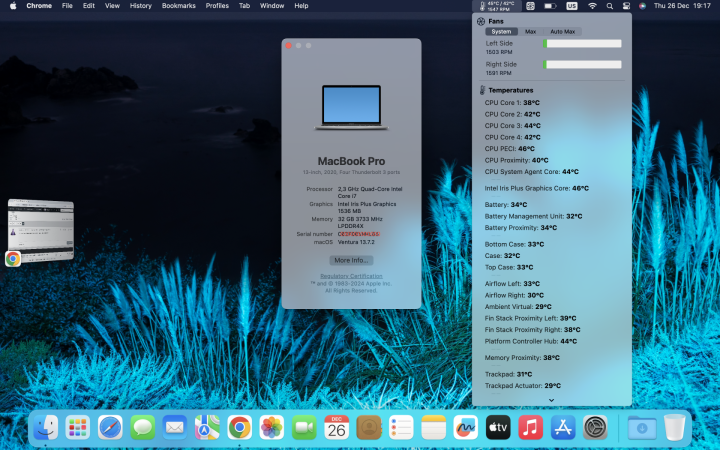
Task: Click the red serial number value
Action: pyautogui.click(x=359, y=234)
